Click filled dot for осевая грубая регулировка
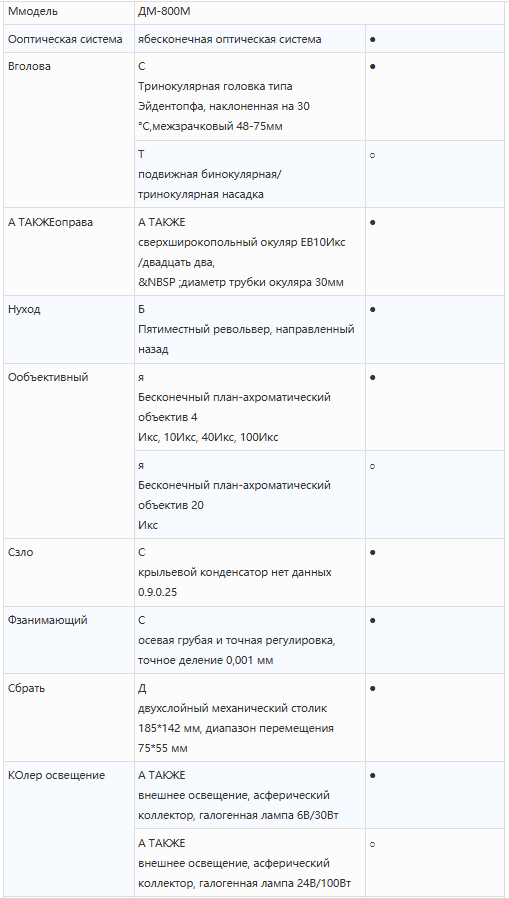This screenshot has height=899, width=509. [x=373, y=620]
